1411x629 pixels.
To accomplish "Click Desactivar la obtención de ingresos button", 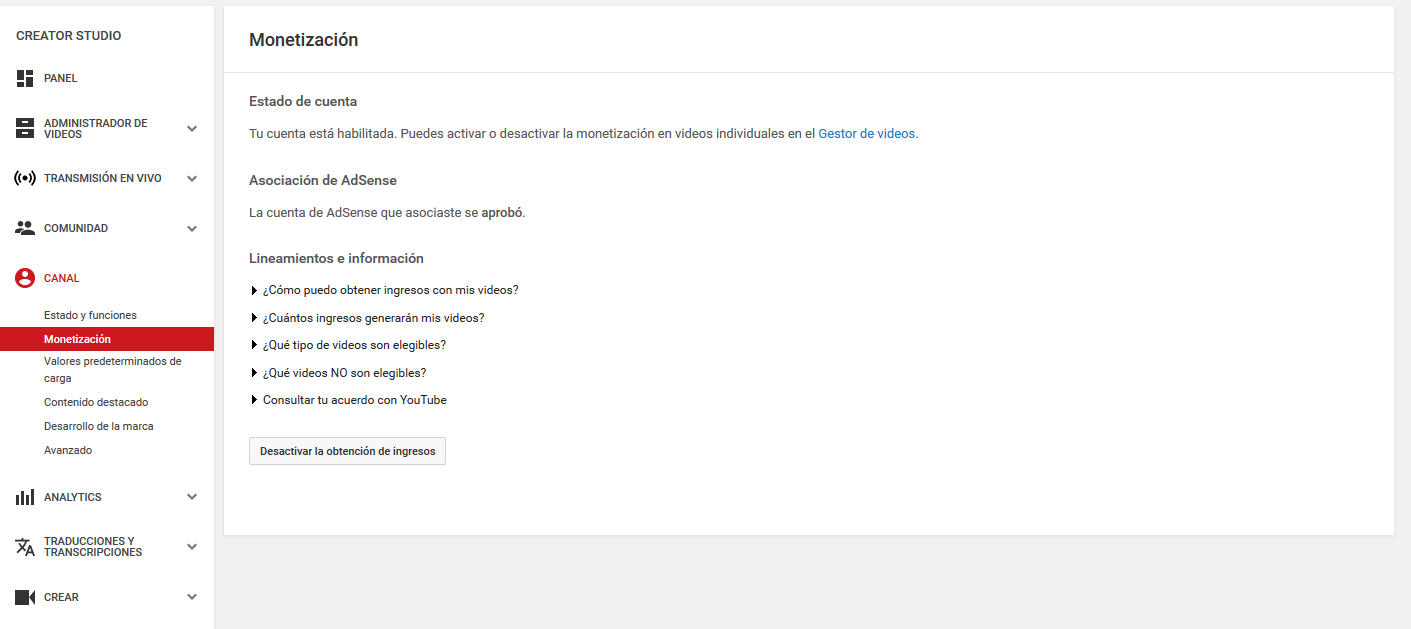I will pyautogui.click(x=347, y=451).
